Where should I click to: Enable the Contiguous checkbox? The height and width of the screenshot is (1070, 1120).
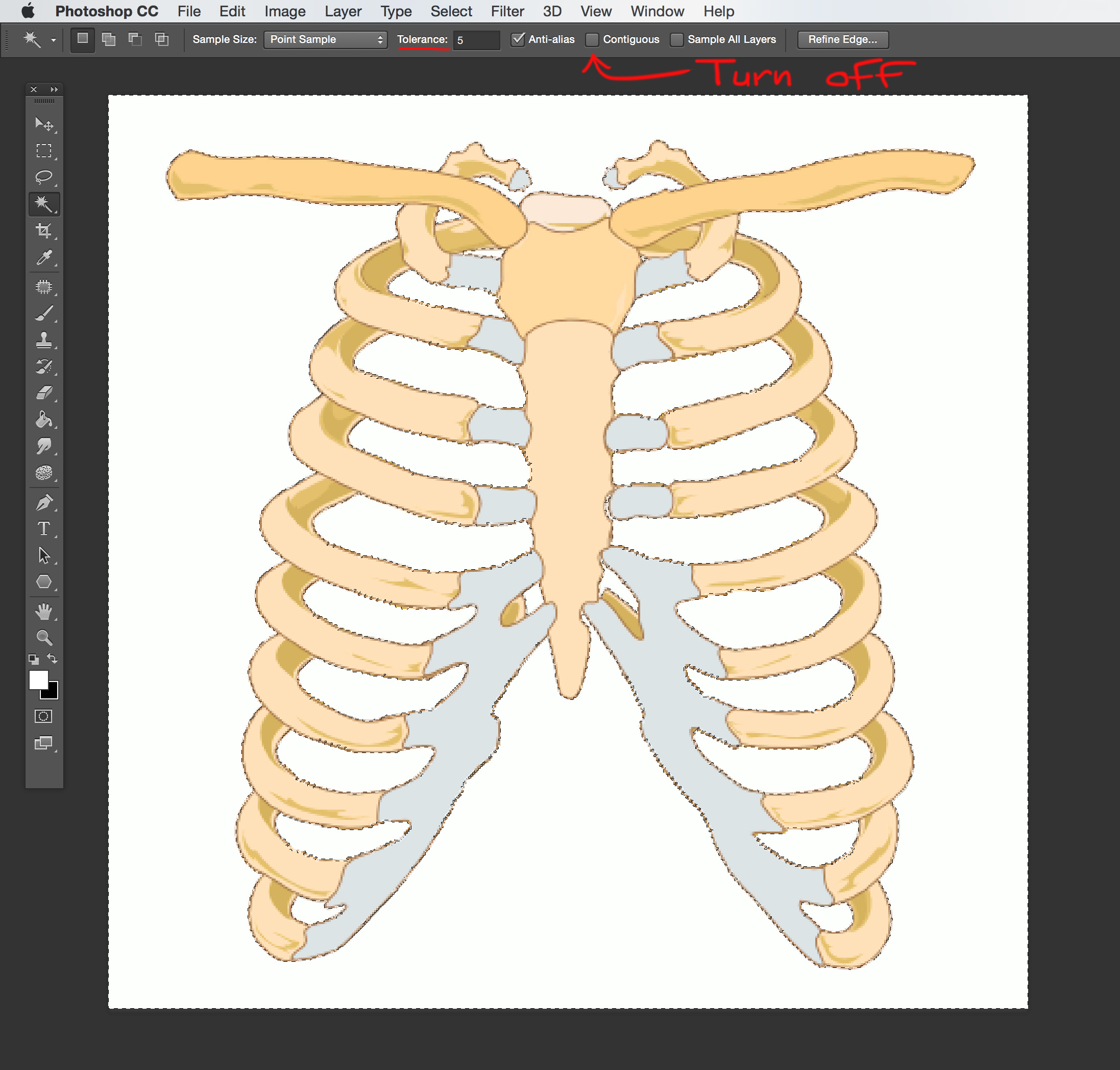pyautogui.click(x=593, y=39)
